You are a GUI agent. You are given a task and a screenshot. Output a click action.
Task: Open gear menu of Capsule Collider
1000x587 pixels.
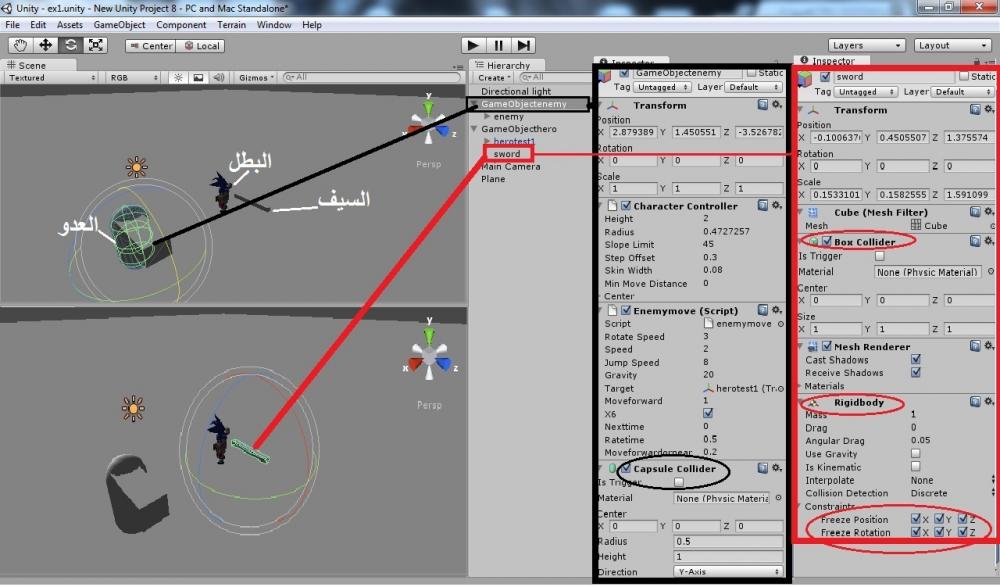pos(777,468)
